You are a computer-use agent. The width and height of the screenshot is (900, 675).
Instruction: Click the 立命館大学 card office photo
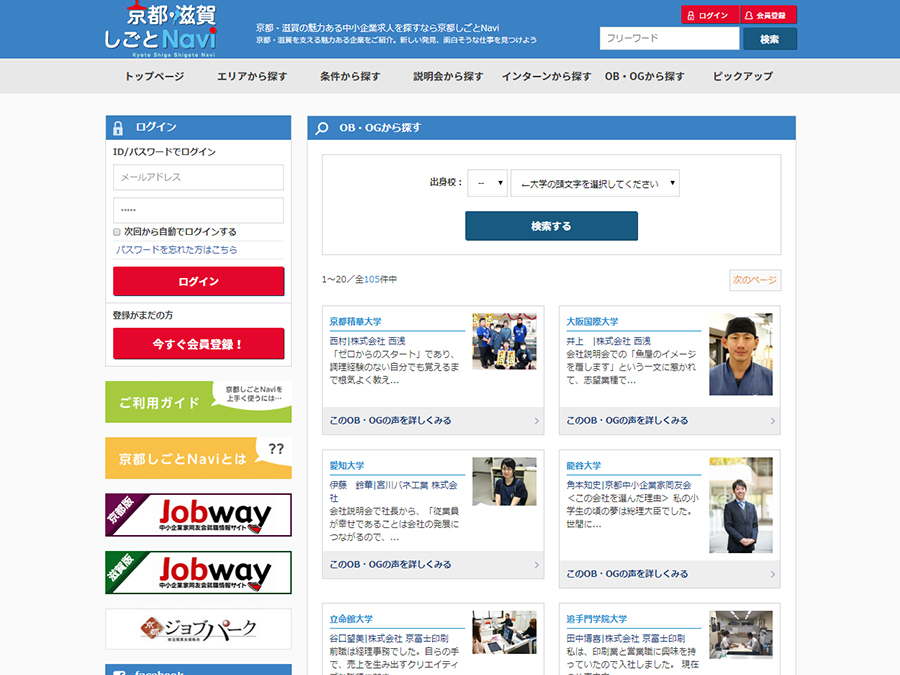pos(504,633)
